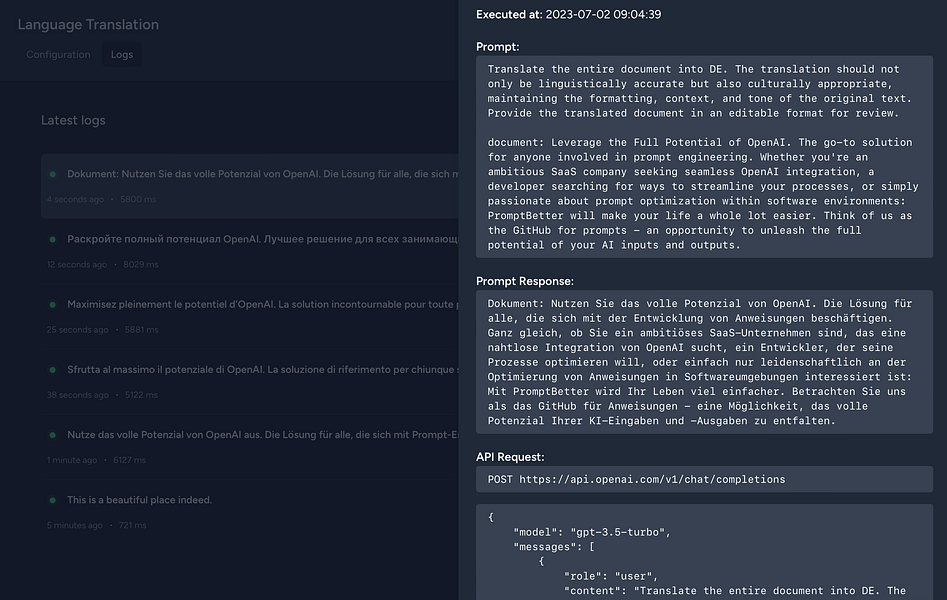Click the '8029 ms' duration value
Screen dimensions: 947x600
[x=141, y=265]
